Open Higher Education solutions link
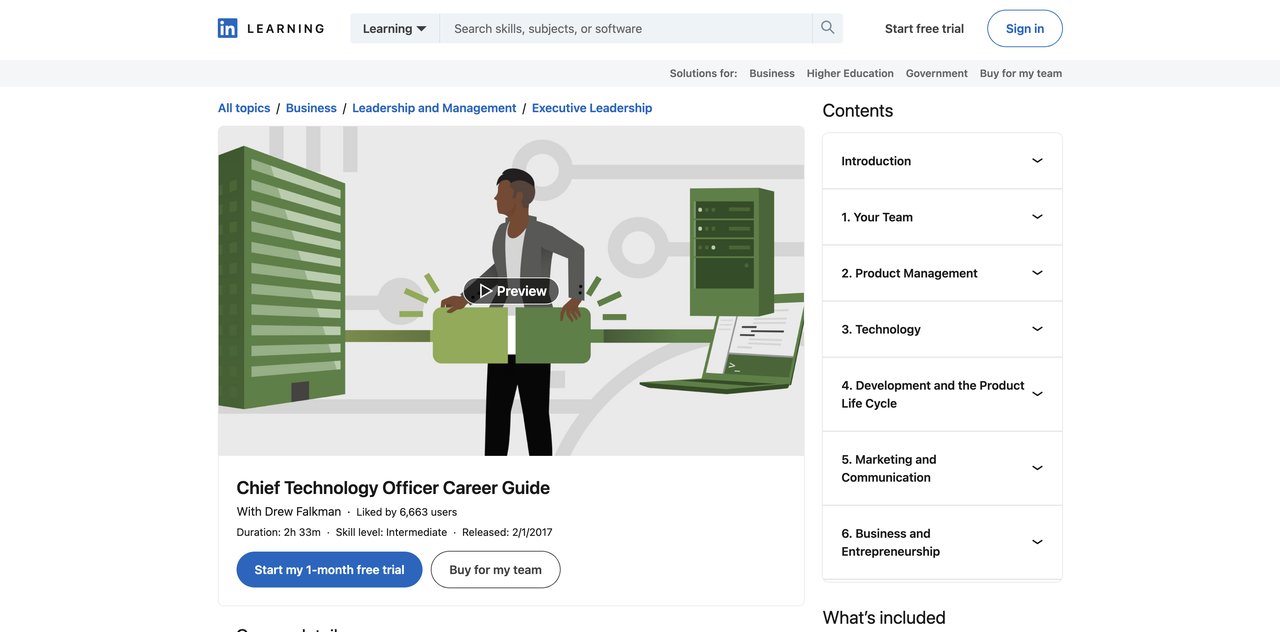Screen dimensions: 1280x632 point(850,73)
